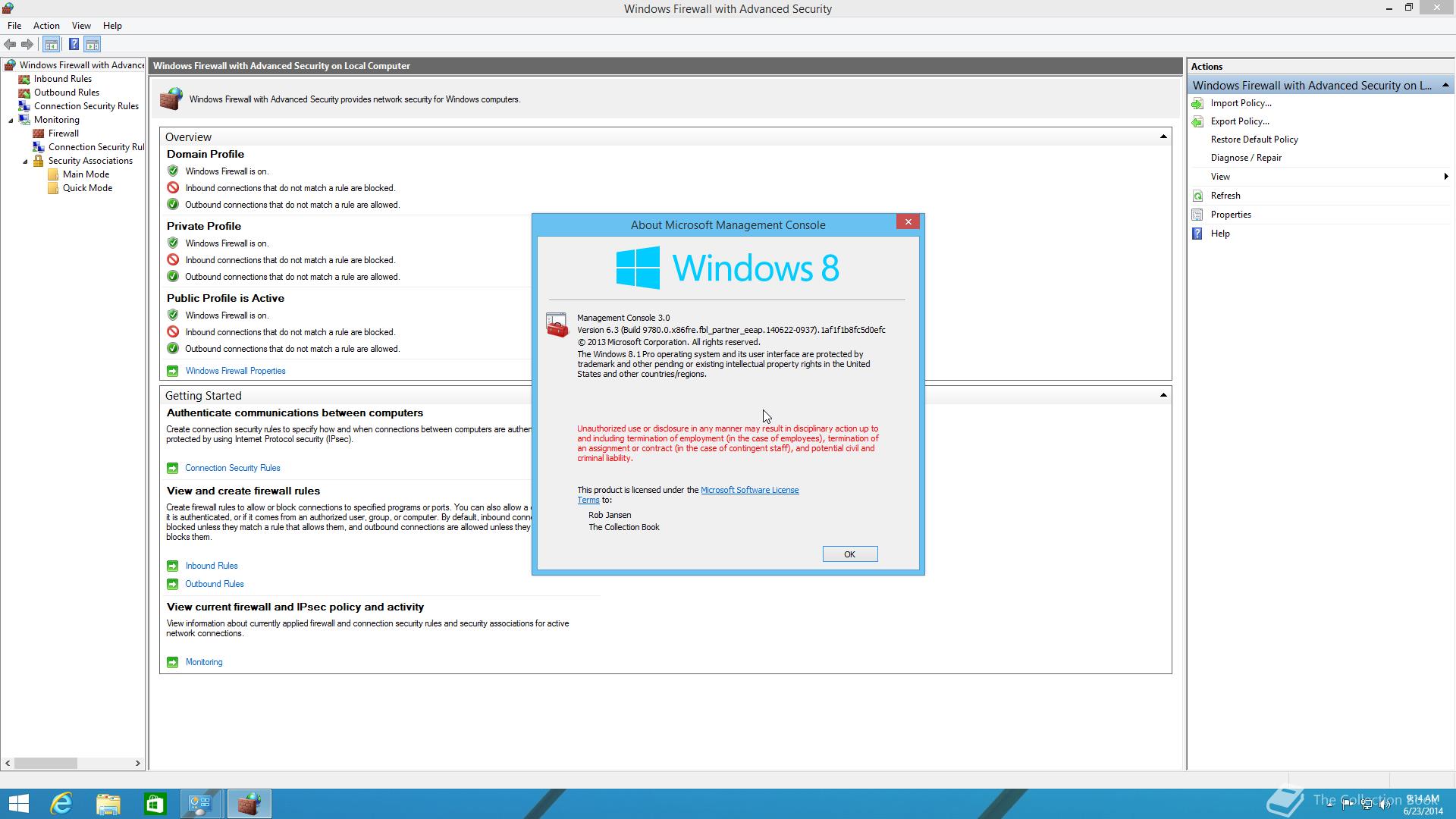The height and width of the screenshot is (819, 1456).
Task: Click the Properties icon in Actions
Action: [x=1197, y=215]
